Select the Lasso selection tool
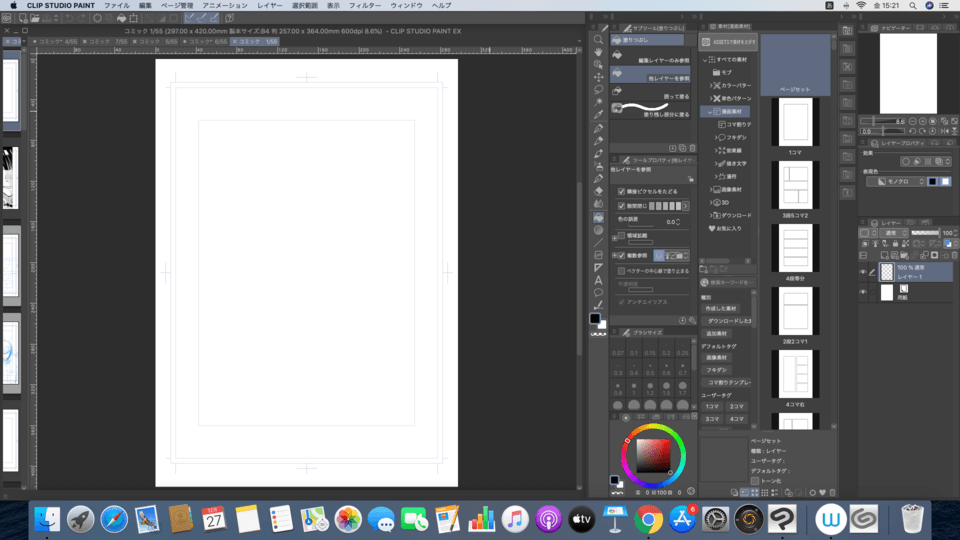This screenshot has height=540, width=960. [x=598, y=90]
